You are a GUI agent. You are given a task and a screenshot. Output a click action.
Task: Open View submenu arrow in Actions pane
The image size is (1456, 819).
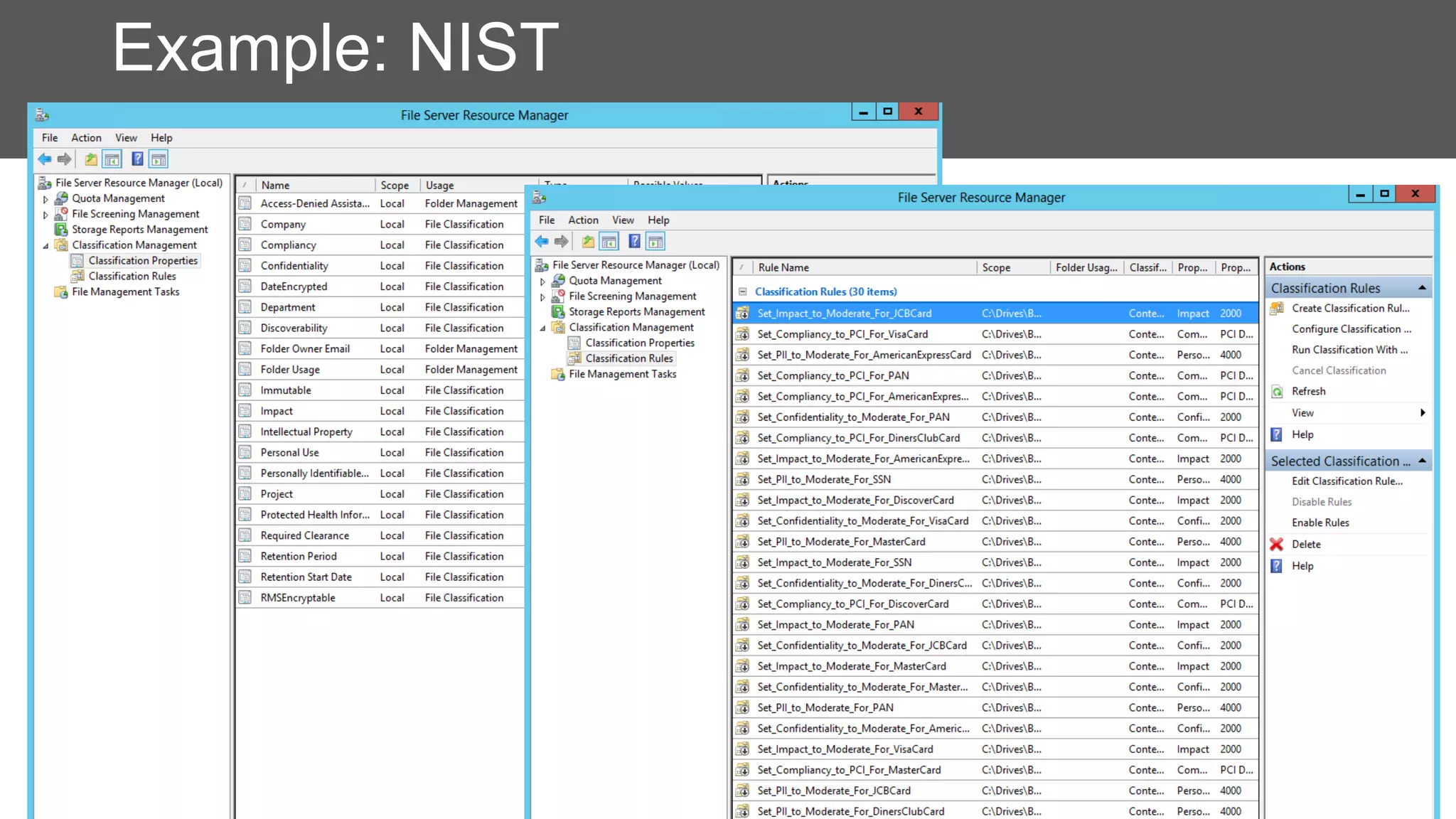[x=1423, y=413]
